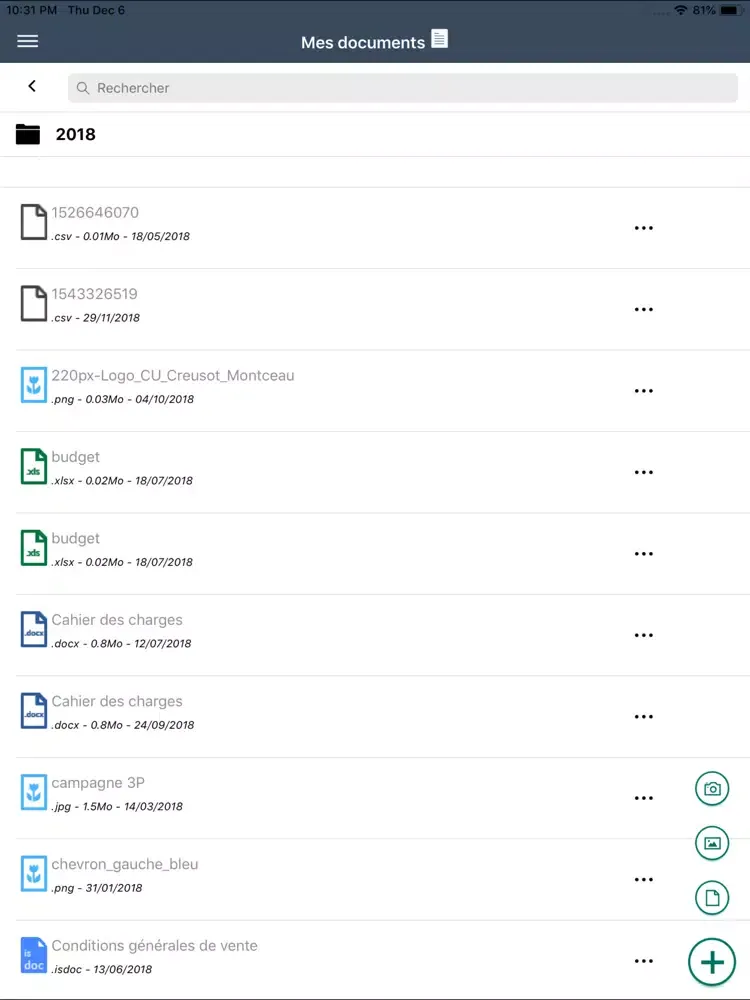The height and width of the screenshot is (1000, 750).
Task: Go back using the left chevron arrow
Action: [x=31, y=86]
